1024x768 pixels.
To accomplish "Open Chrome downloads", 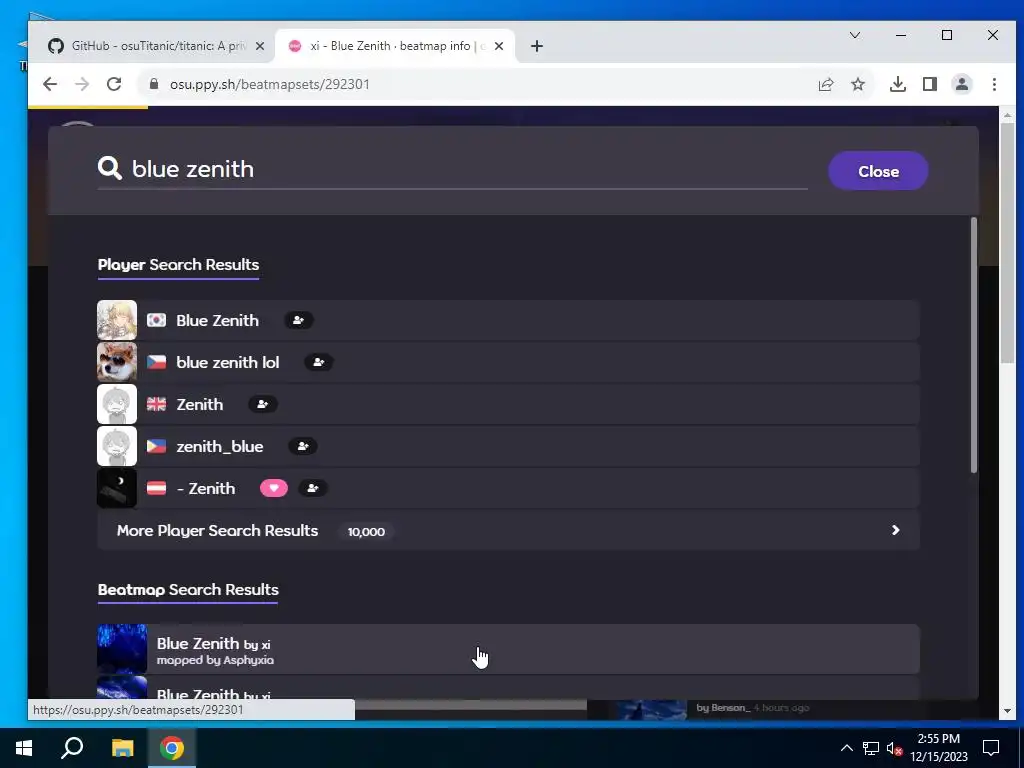I will (898, 84).
